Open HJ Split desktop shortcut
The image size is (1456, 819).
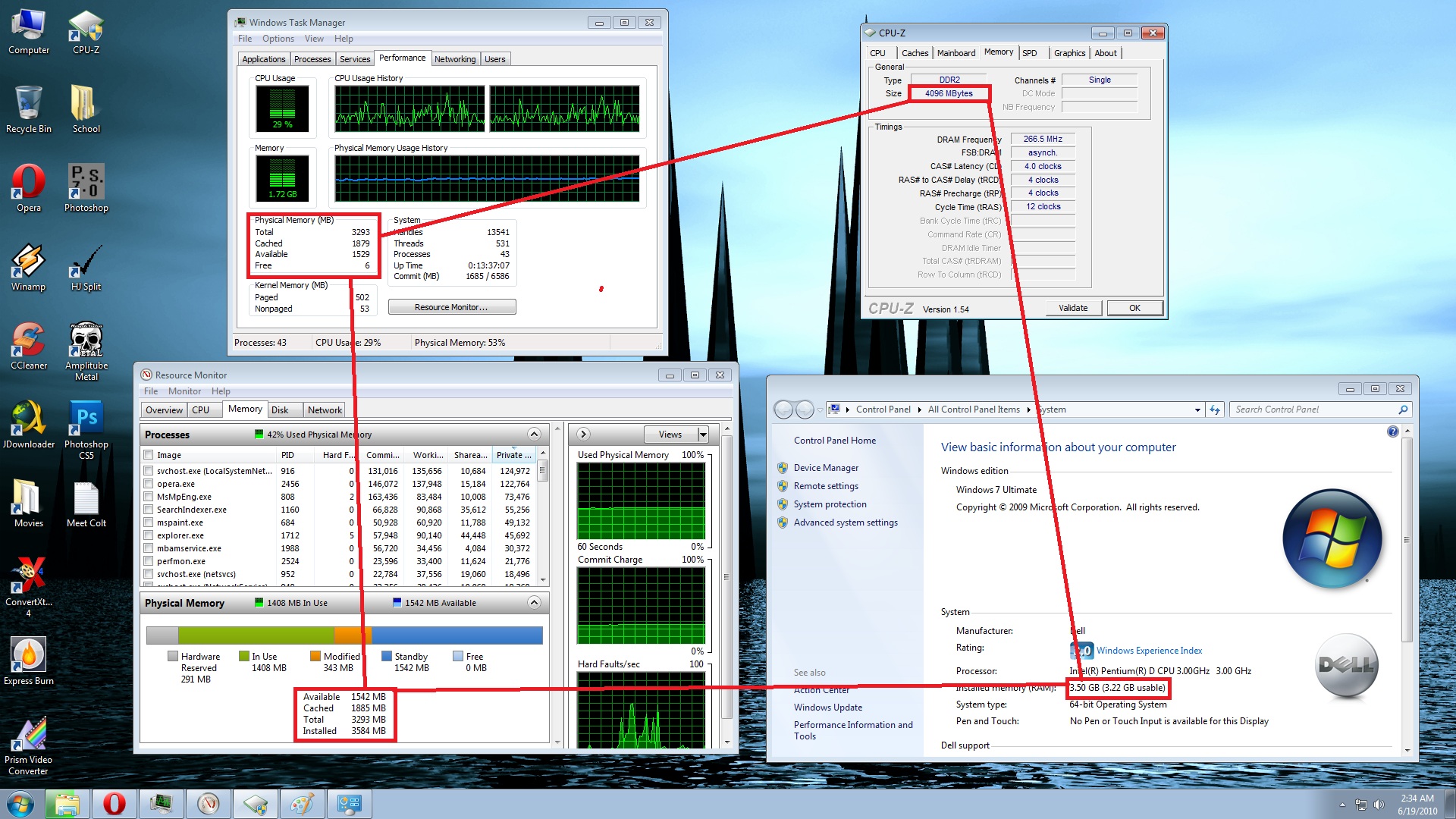(x=86, y=268)
